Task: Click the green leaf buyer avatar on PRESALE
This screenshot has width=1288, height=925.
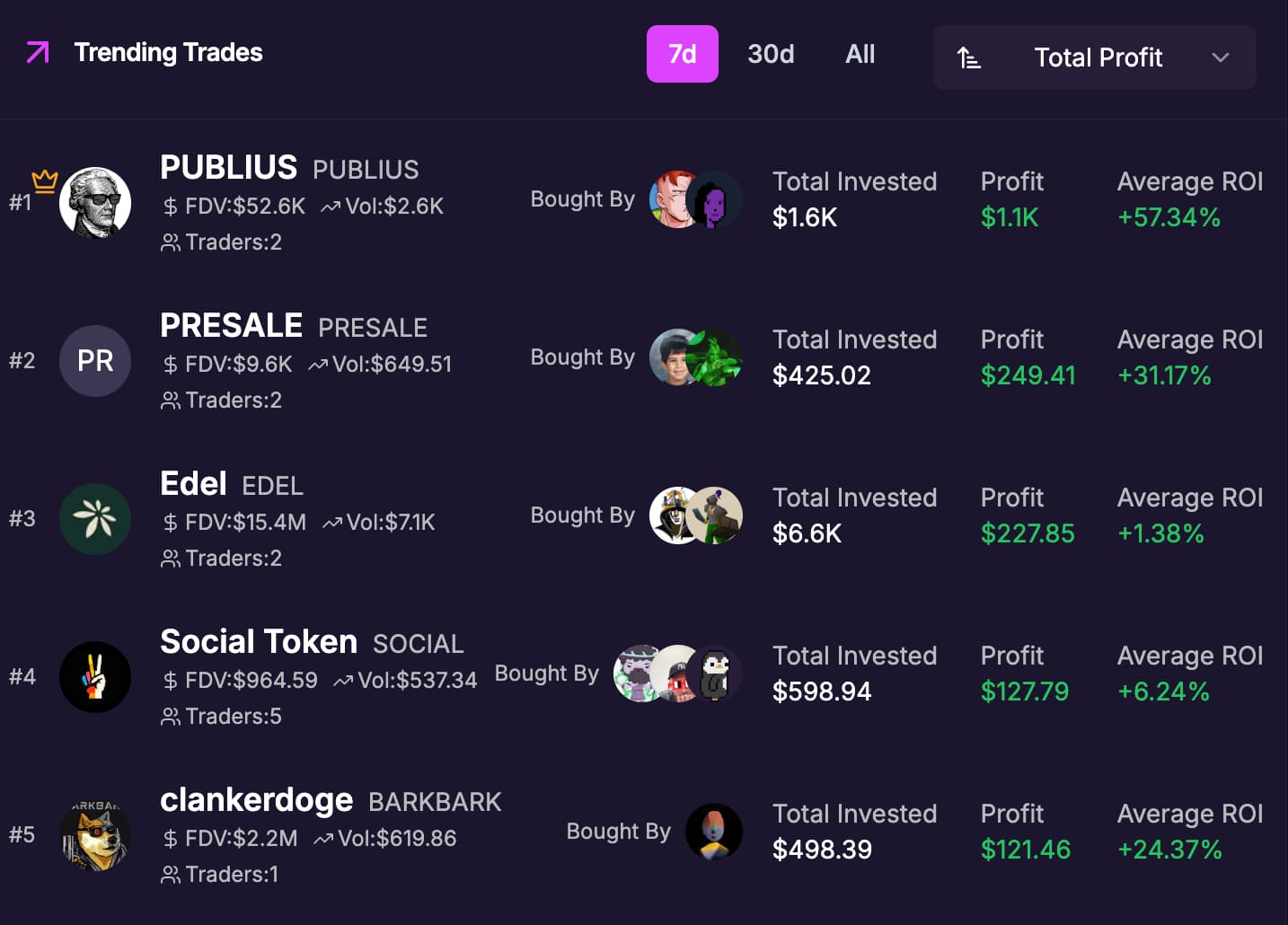Action: pyautogui.click(x=718, y=357)
